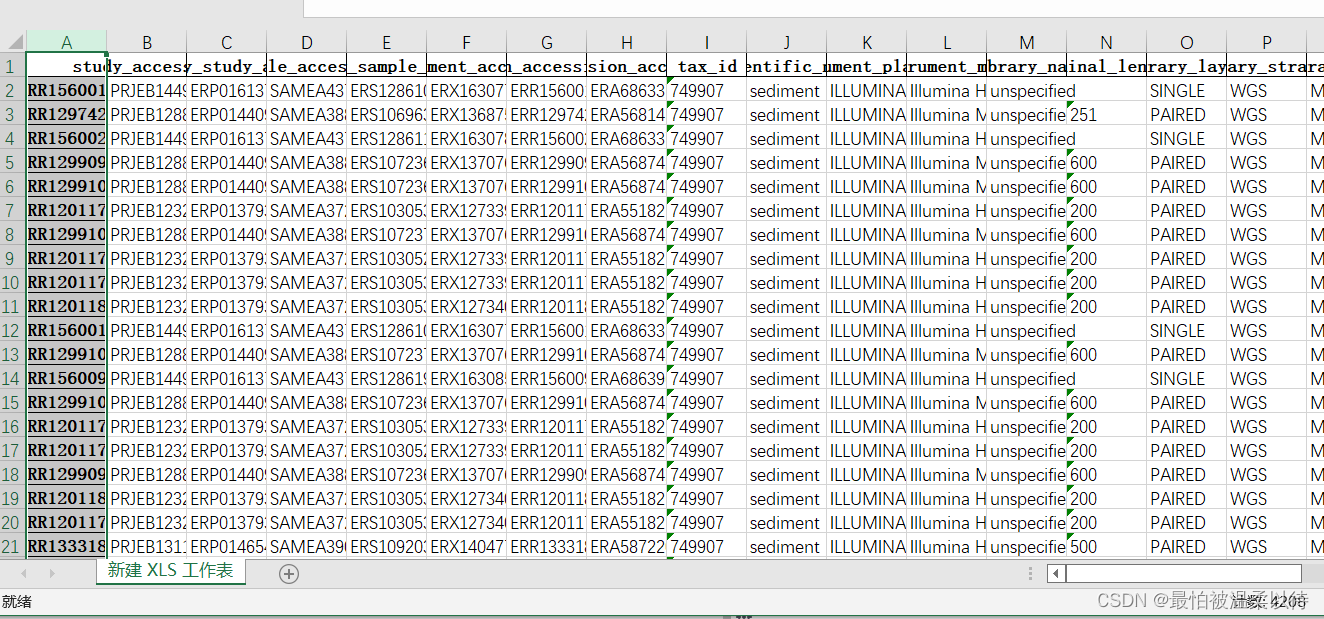Click the sediment cell in row 7
The width and height of the screenshot is (1324, 619).
click(x=787, y=210)
